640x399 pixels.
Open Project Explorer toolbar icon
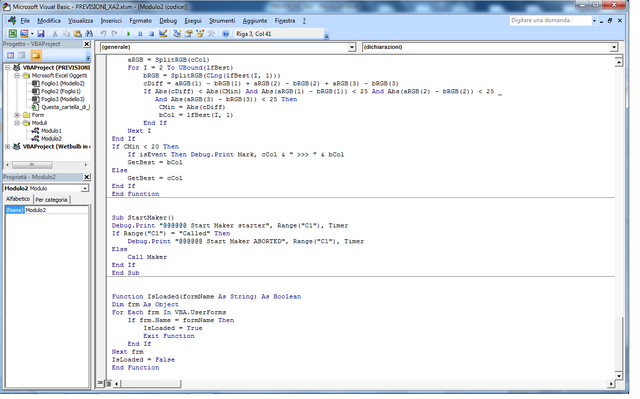tap(177, 34)
